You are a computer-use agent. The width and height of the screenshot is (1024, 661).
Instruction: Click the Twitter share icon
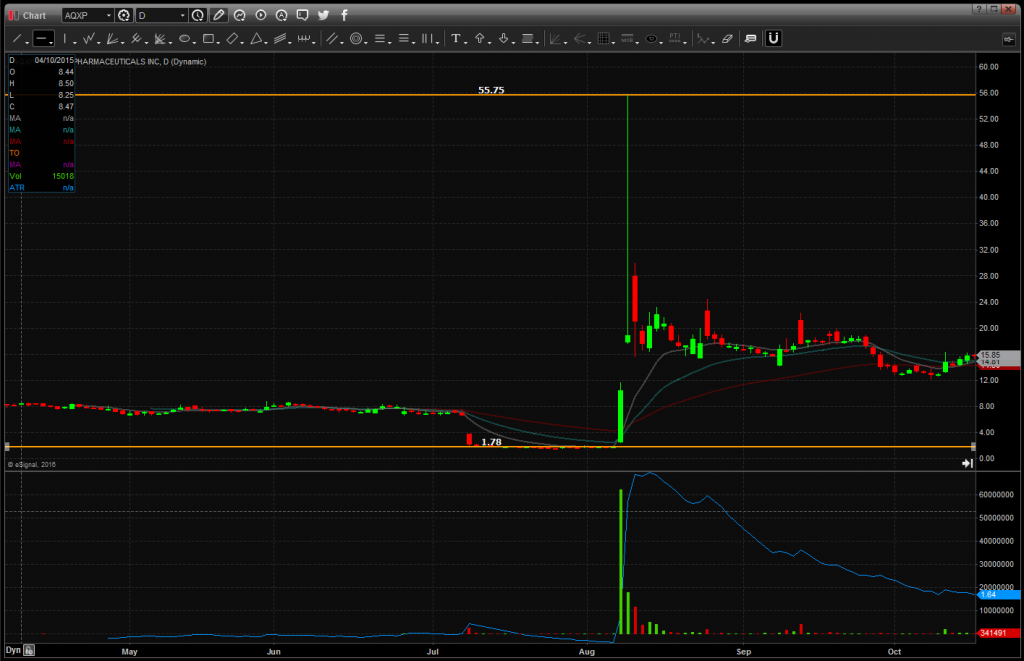click(x=323, y=15)
